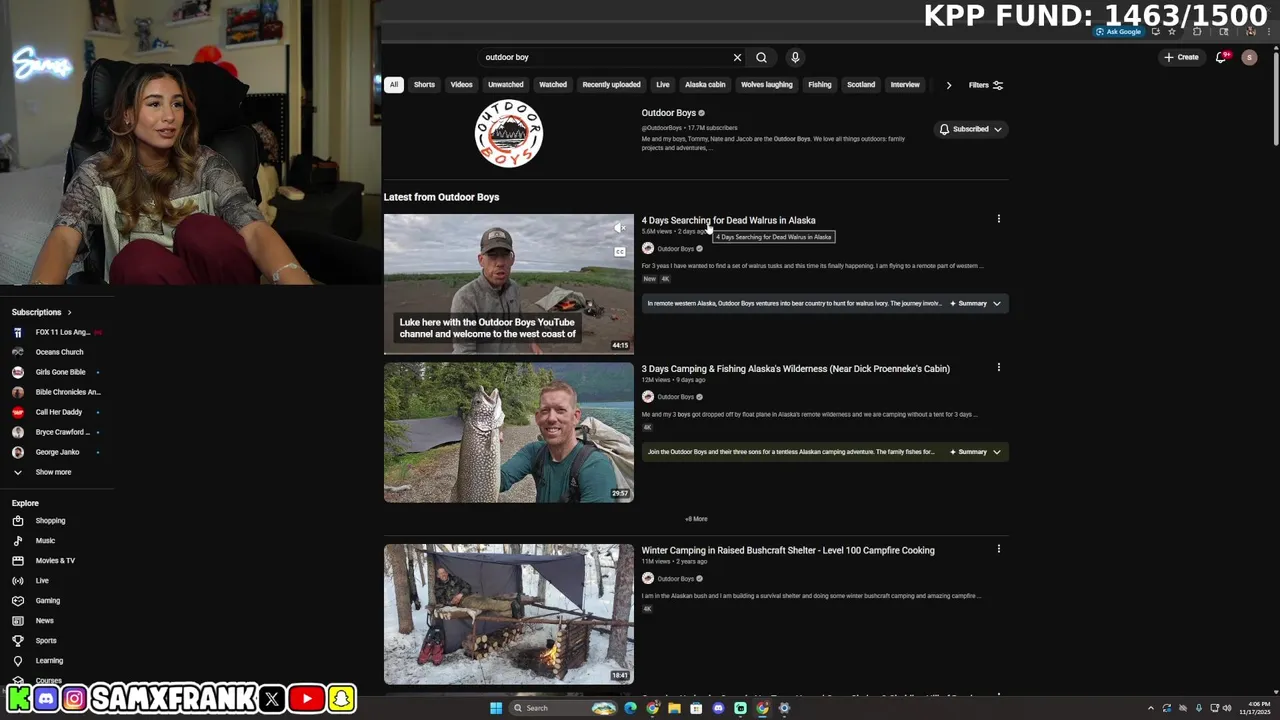Select the Wolves laughing filter chip
This screenshot has width=1280, height=720.
tap(767, 85)
